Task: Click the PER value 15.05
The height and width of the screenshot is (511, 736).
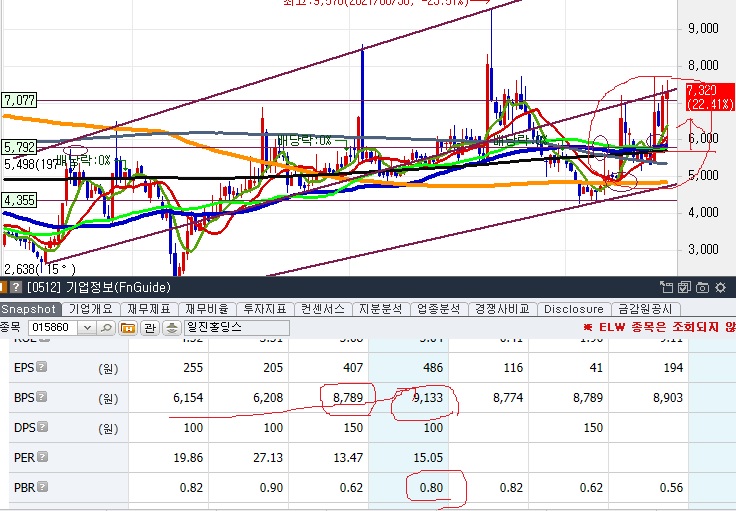Action: (x=428, y=458)
